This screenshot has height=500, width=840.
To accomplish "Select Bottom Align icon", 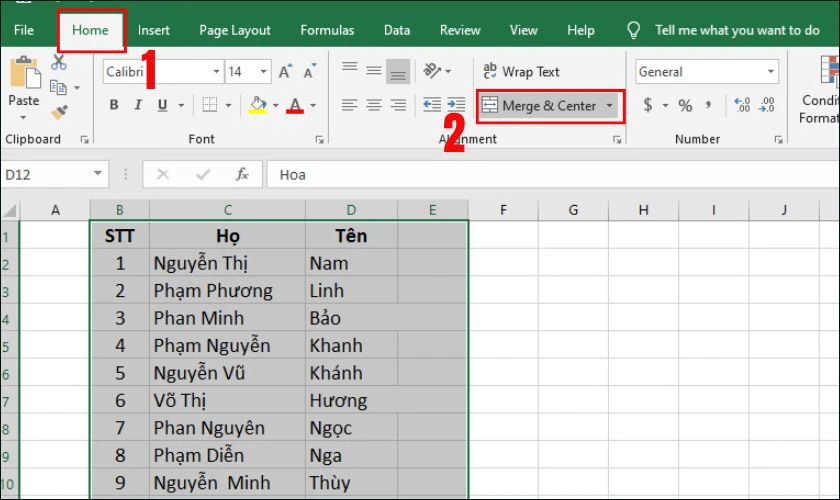I will [398, 71].
